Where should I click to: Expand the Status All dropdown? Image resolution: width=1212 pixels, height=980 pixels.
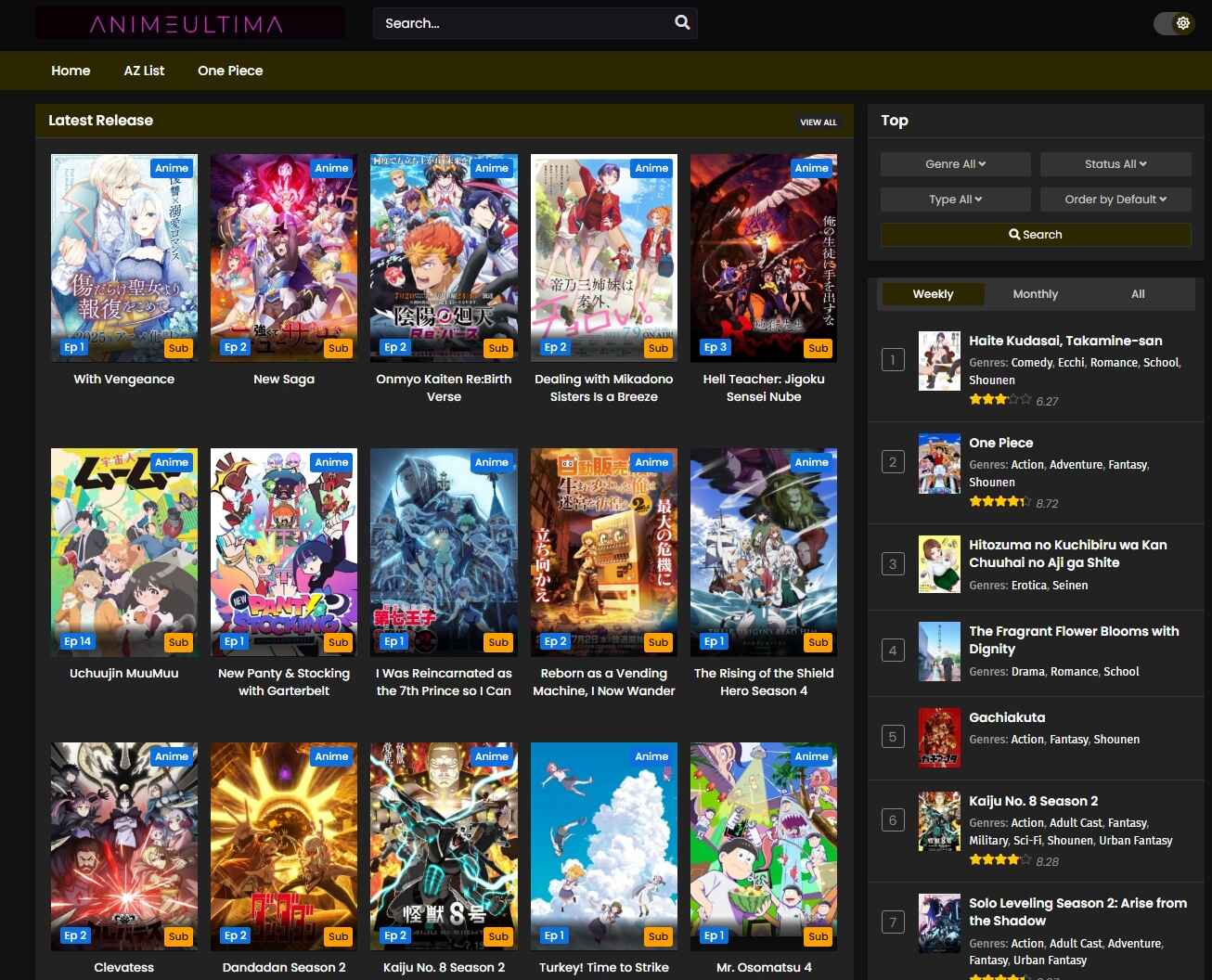point(1115,164)
